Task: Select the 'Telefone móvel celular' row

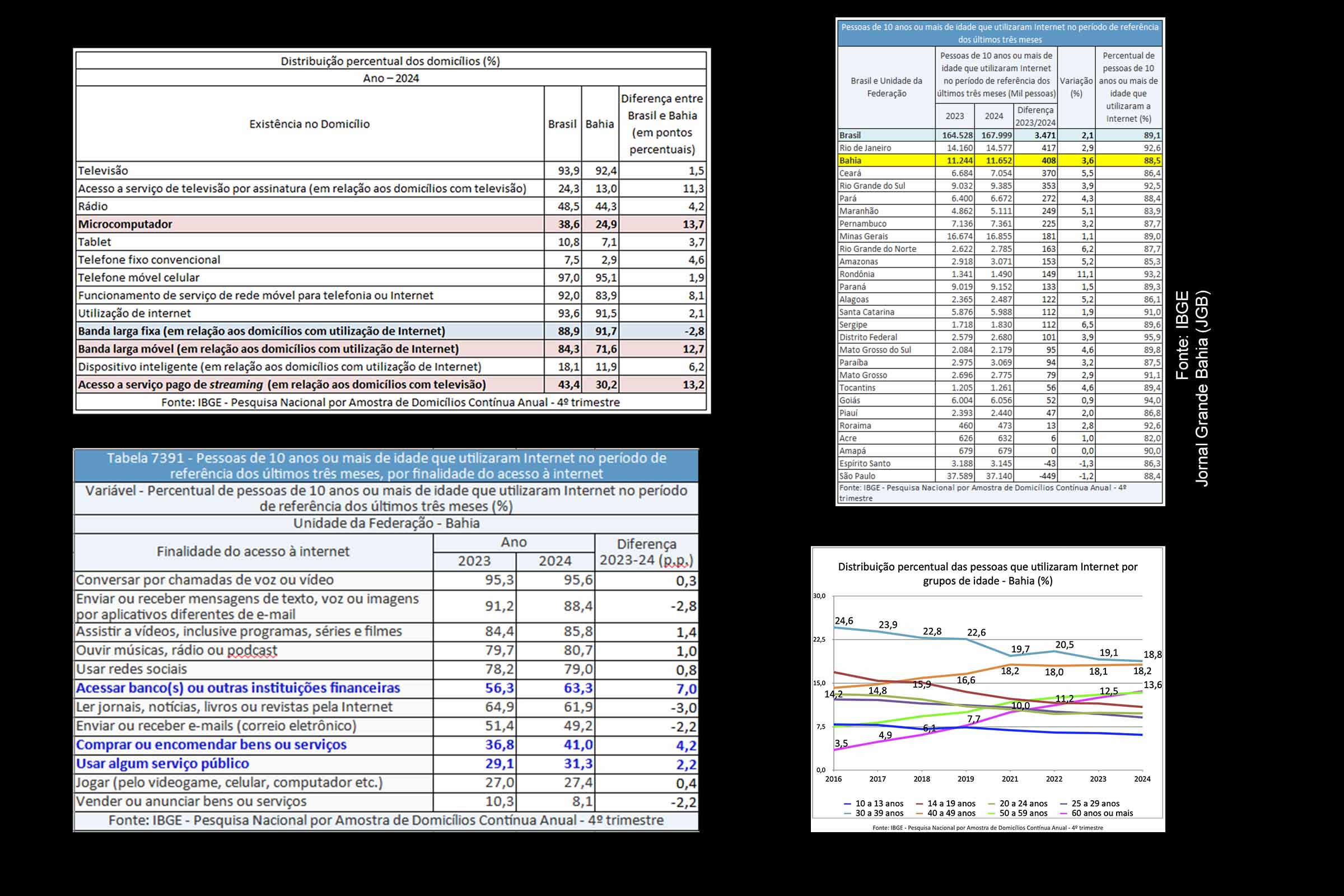Action: tap(391, 277)
